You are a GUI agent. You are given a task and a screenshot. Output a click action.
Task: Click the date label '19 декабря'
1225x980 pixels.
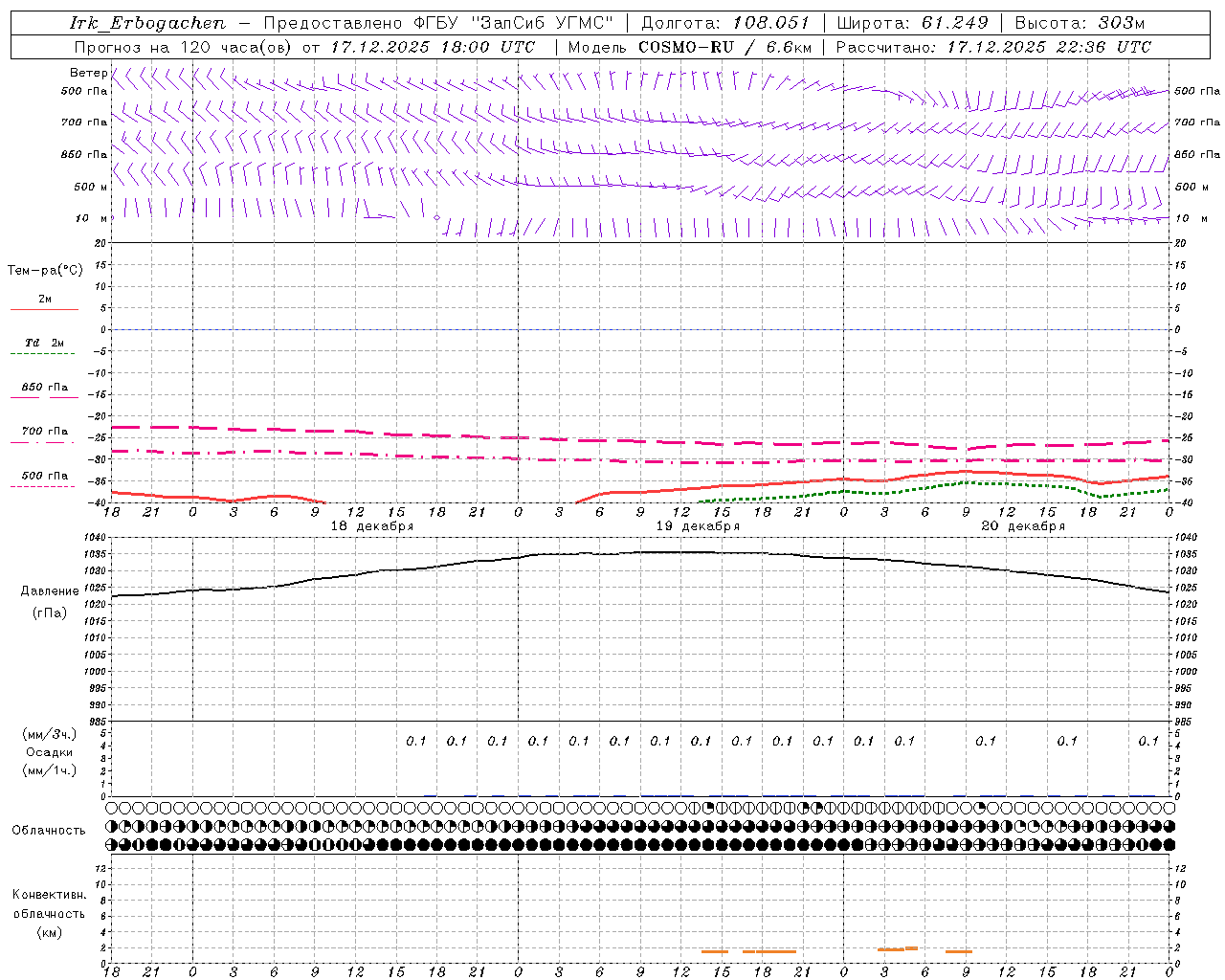[698, 526]
